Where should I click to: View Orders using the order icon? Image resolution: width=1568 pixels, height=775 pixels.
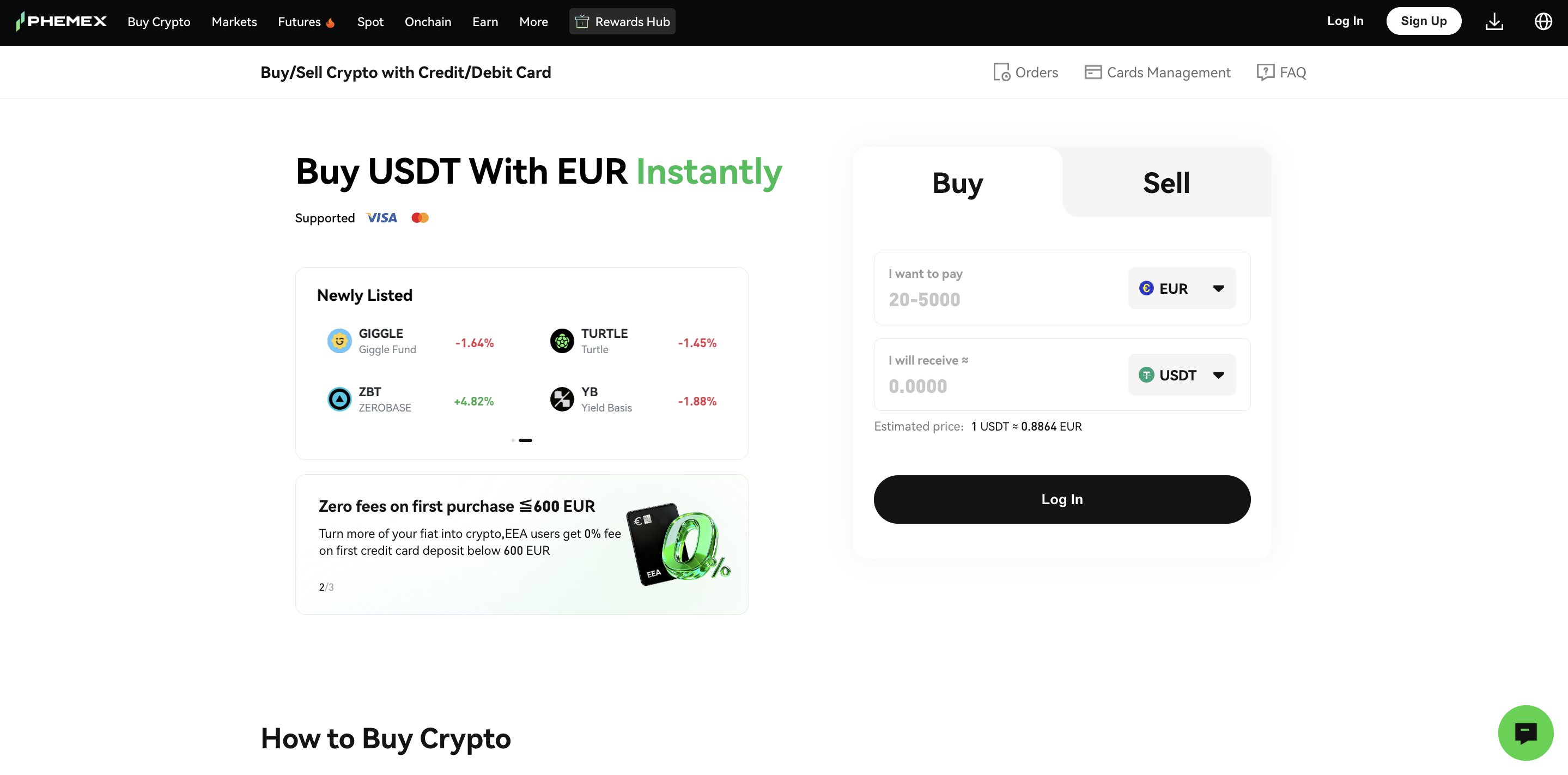[x=1002, y=72]
